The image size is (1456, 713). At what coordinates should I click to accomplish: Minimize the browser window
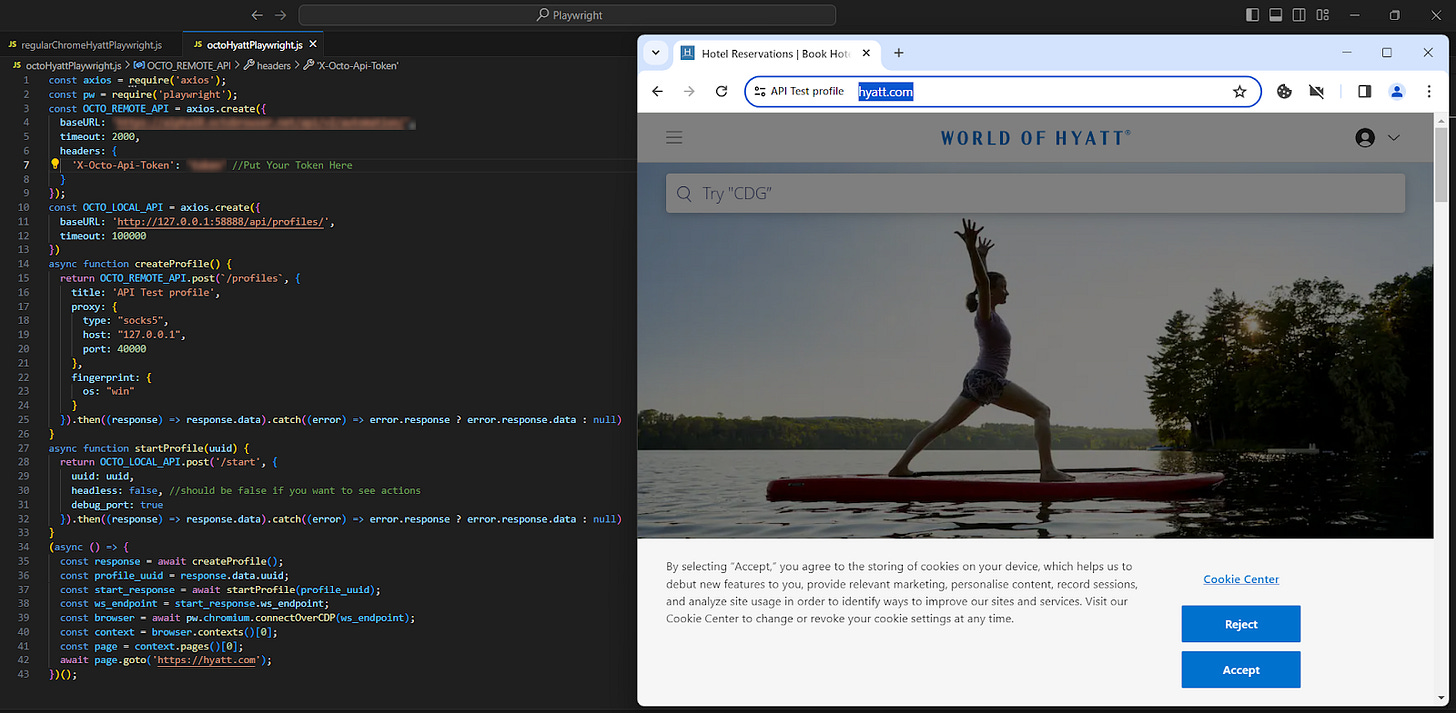tap(1346, 52)
